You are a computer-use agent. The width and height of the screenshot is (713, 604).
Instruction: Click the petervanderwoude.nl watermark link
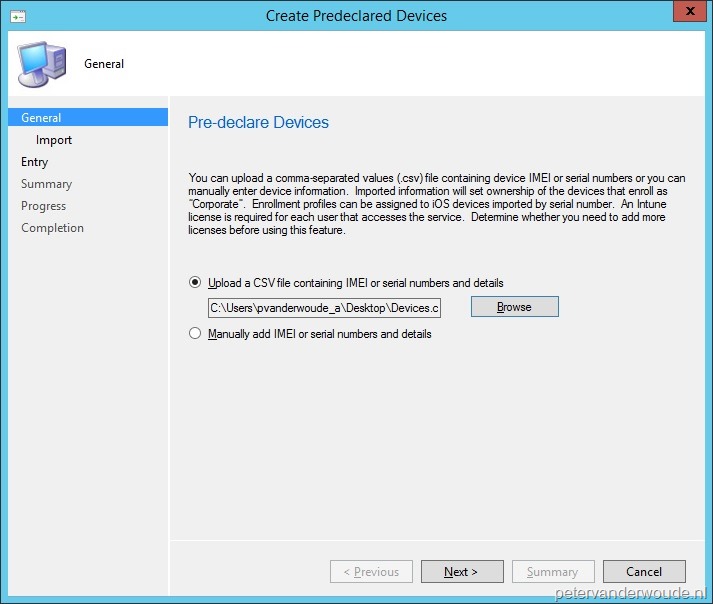pos(631,593)
